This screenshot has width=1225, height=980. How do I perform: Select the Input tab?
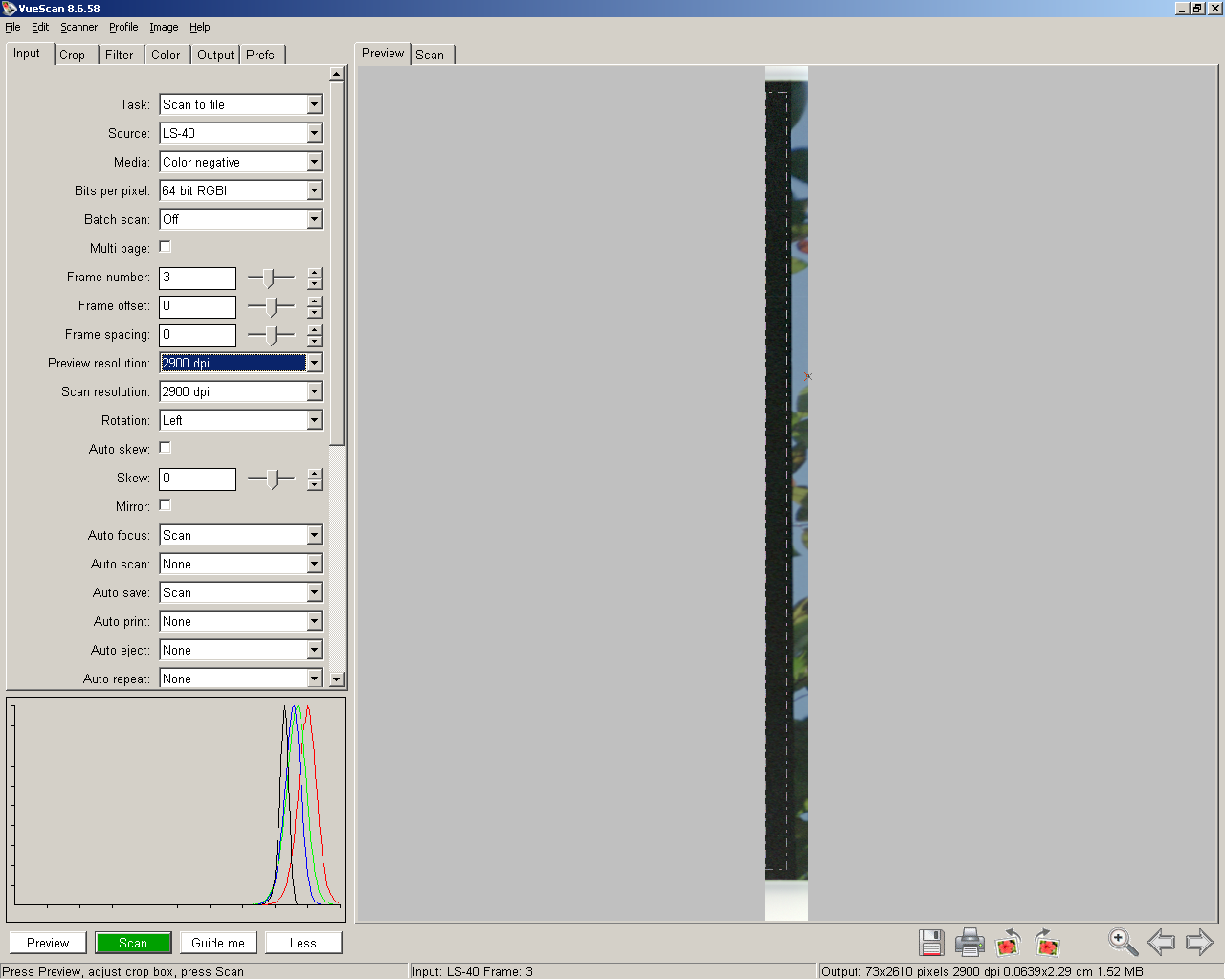point(27,54)
